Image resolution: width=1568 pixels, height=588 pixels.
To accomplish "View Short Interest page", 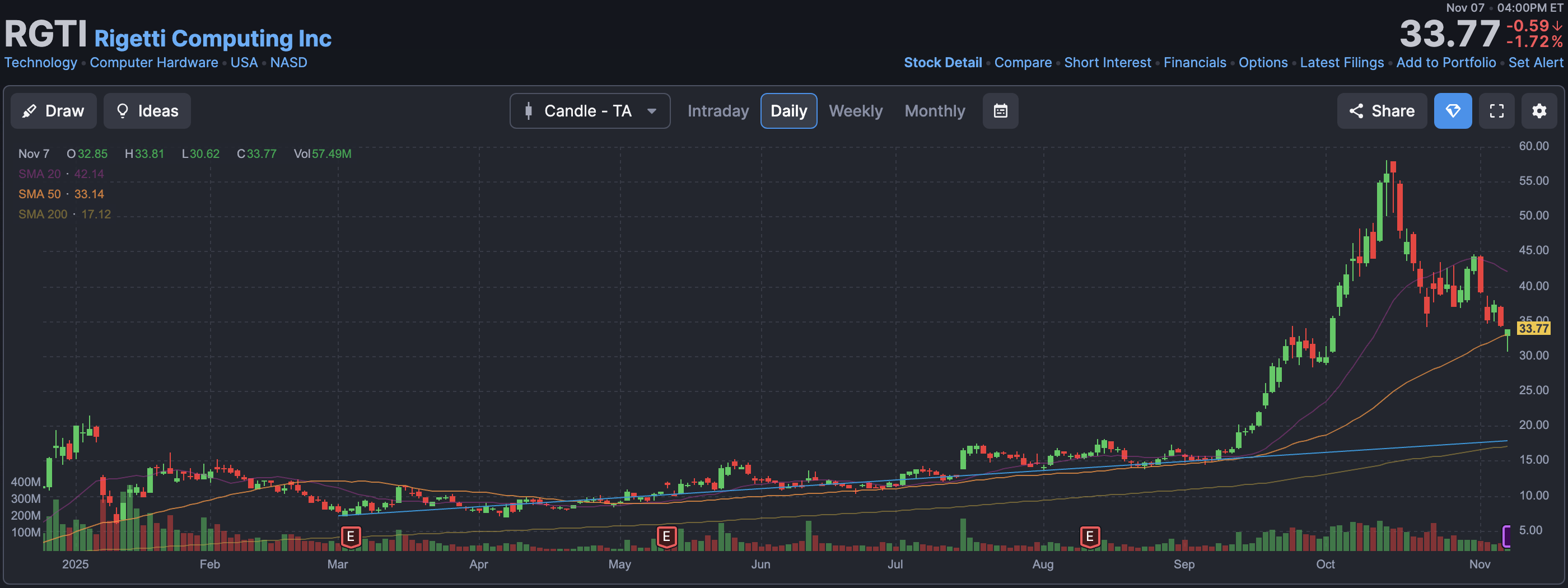I will pyautogui.click(x=1107, y=63).
